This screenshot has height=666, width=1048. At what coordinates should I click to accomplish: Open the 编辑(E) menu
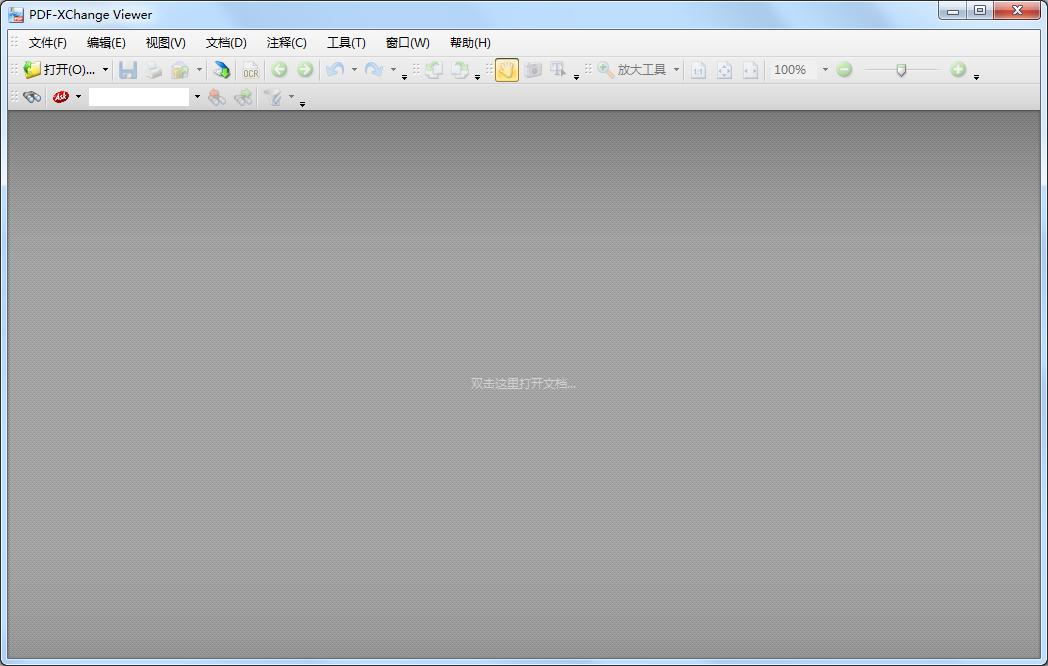(106, 43)
